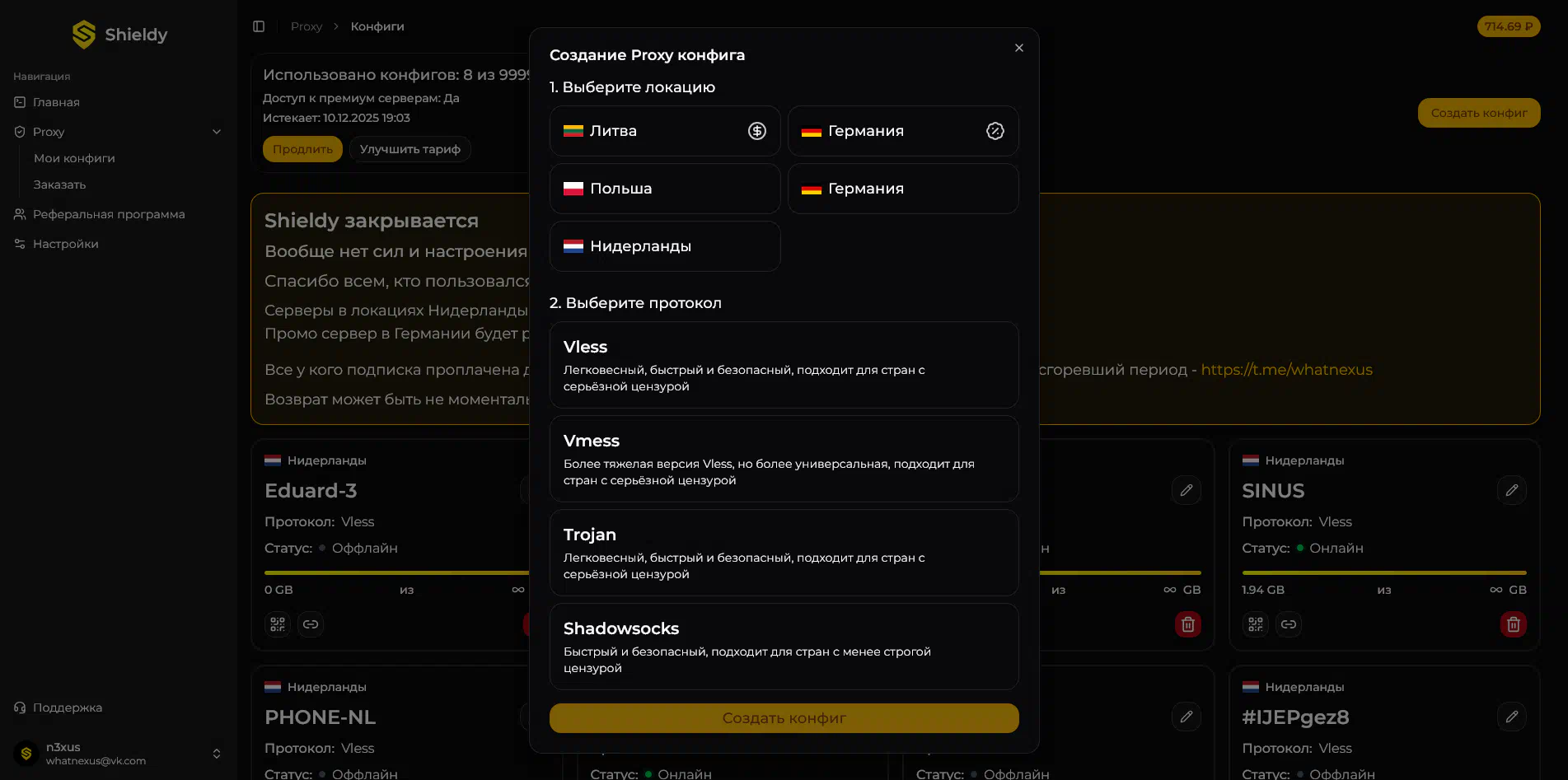This screenshot has width=1568, height=780.
Task: Go to Настройки in the sidebar
Action: pyautogui.click(x=65, y=244)
